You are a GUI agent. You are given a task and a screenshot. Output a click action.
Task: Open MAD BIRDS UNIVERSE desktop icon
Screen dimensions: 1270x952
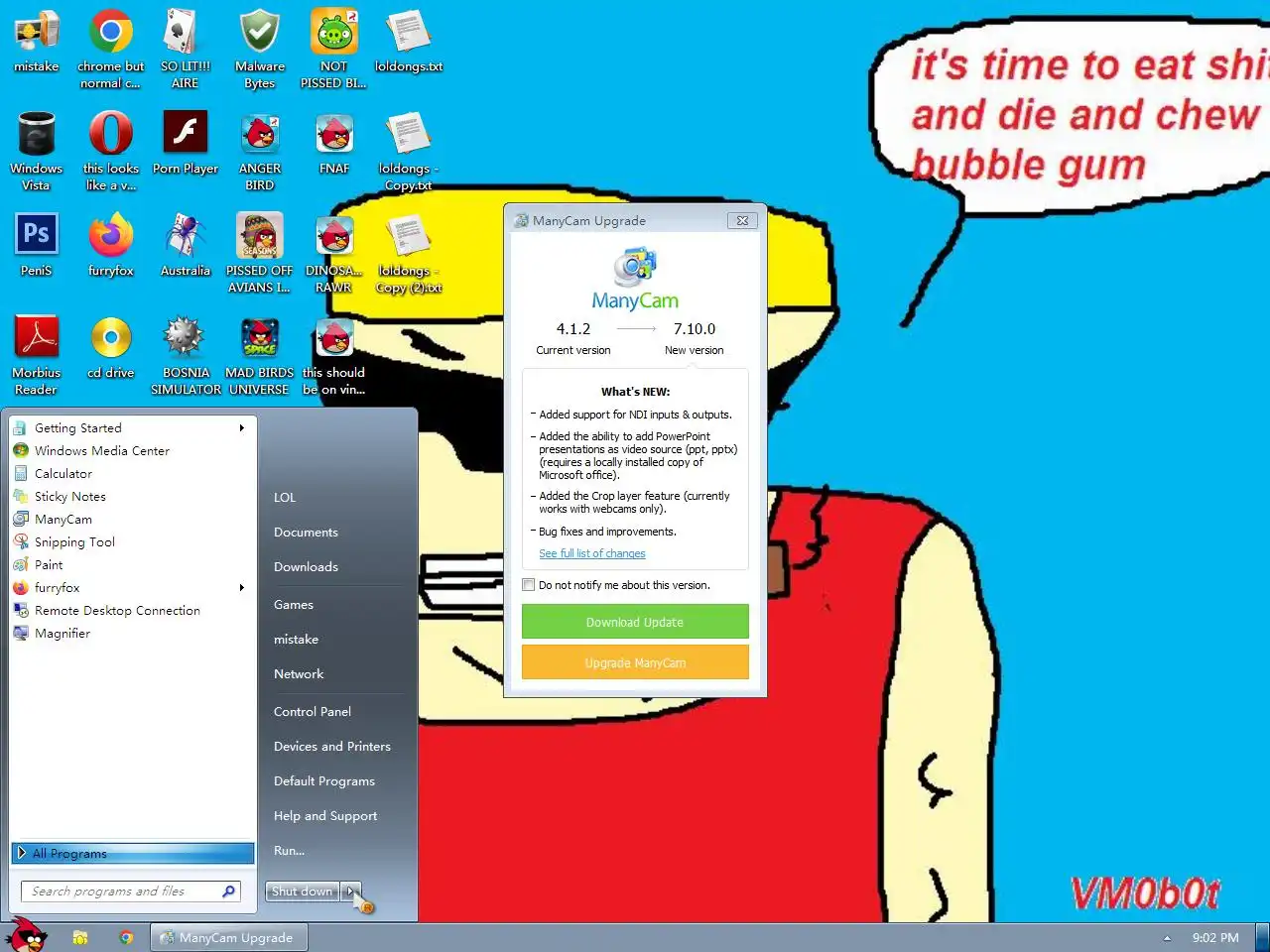click(x=259, y=355)
